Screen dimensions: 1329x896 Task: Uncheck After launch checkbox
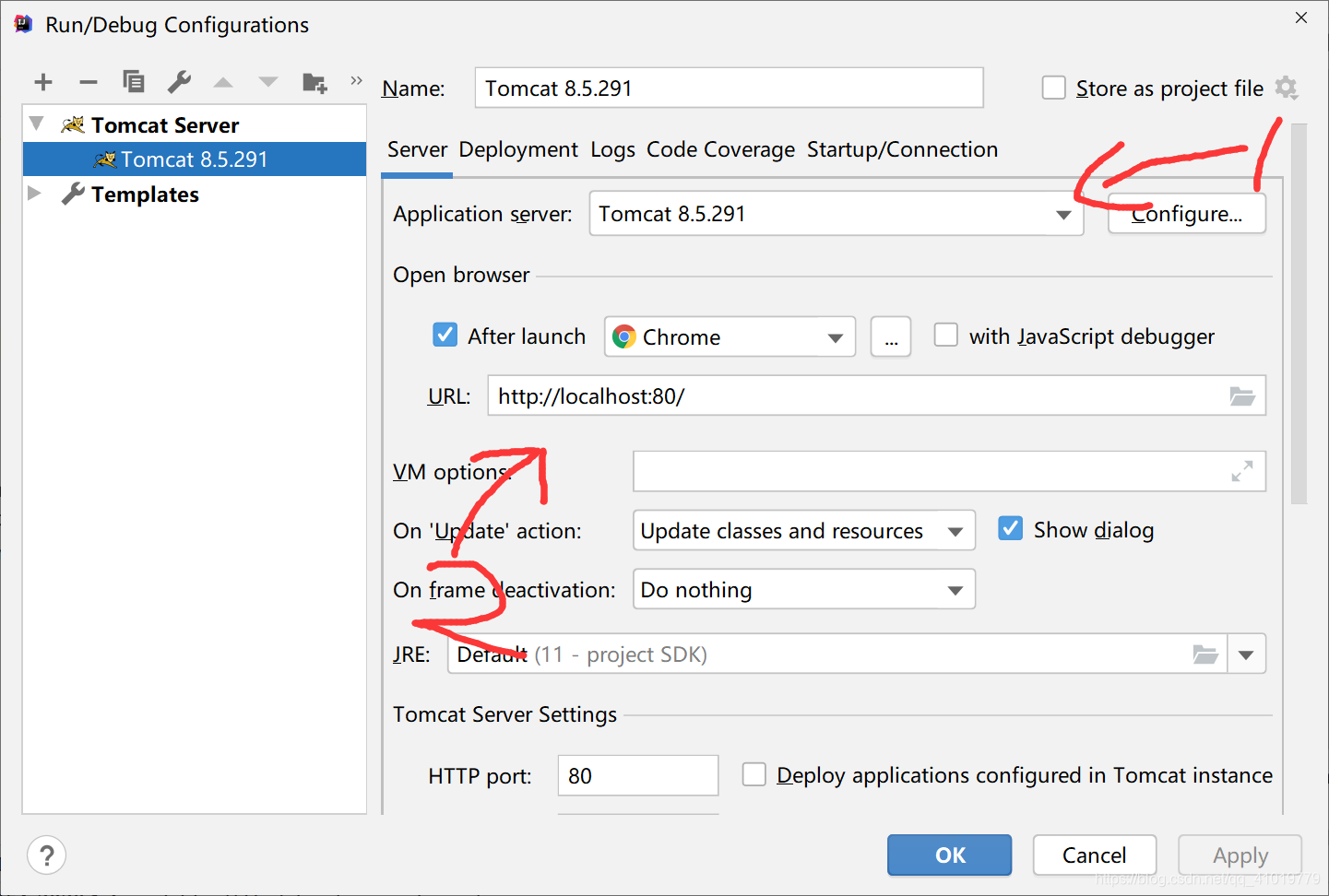(445, 335)
